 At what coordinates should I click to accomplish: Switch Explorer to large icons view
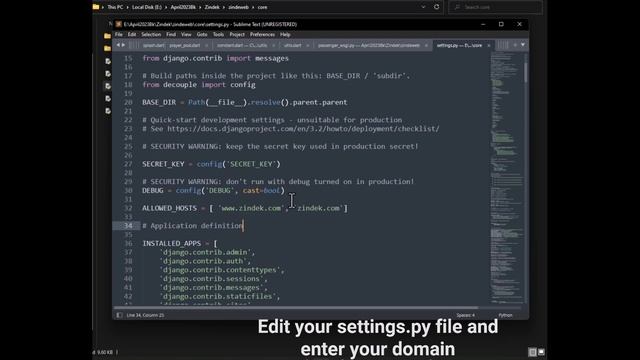pyautogui.click(x=541, y=352)
